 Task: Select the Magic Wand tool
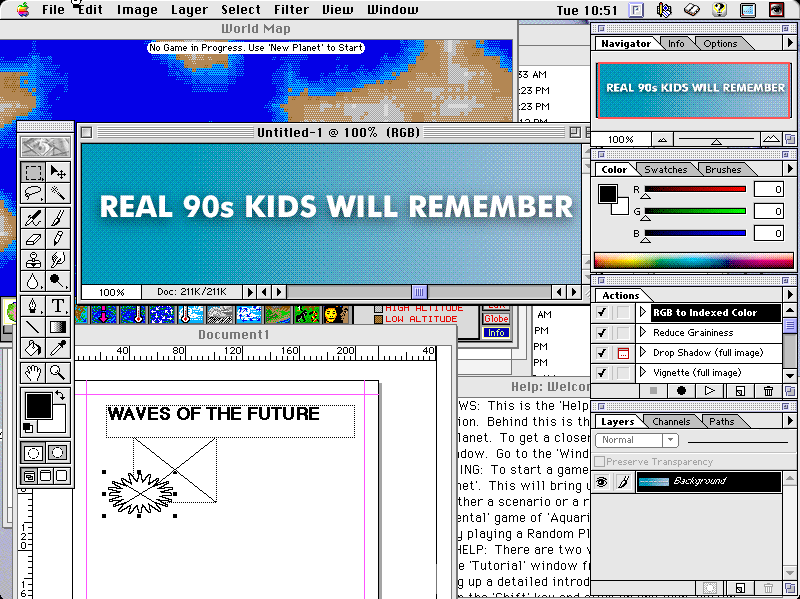(x=58, y=194)
